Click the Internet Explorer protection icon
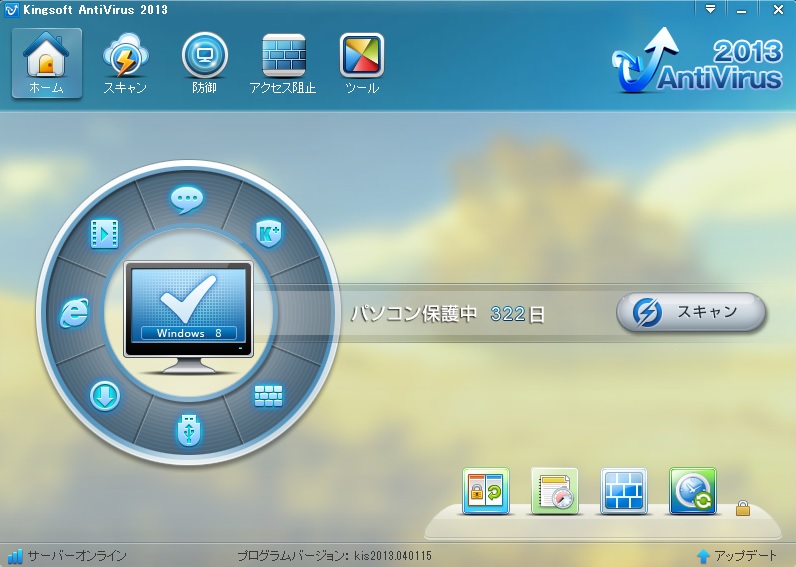Image resolution: width=796 pixels, height=567 pixels. (75, 312)
